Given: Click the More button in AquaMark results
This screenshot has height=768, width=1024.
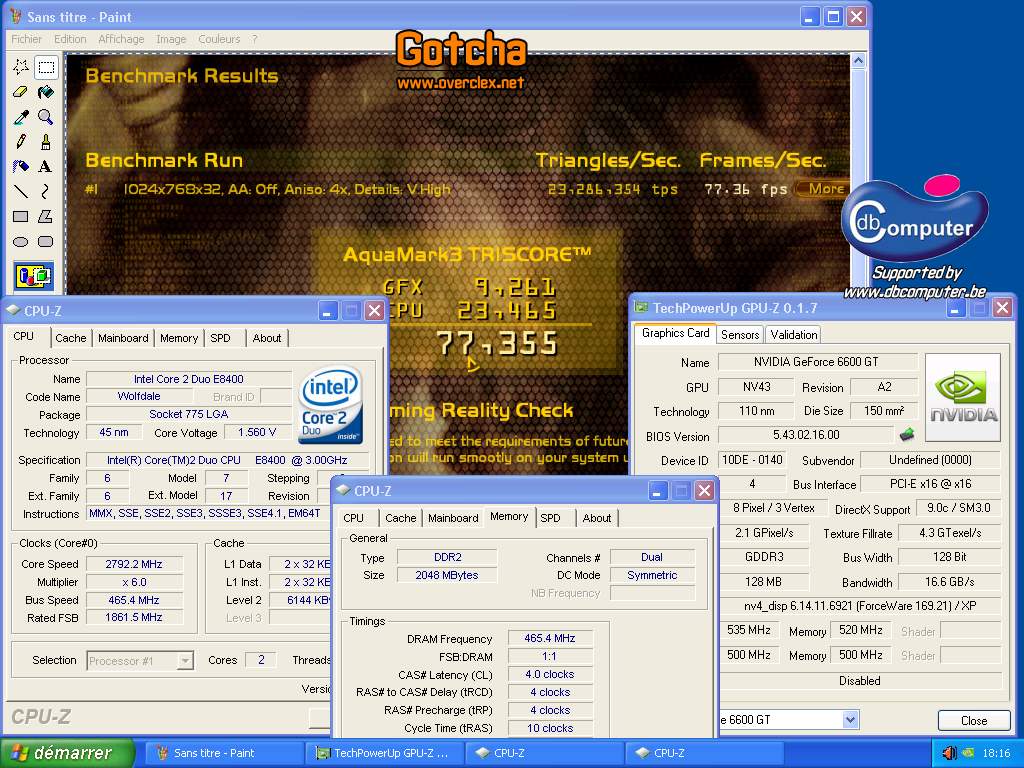Looking at the screenshot, I should 822,189.
